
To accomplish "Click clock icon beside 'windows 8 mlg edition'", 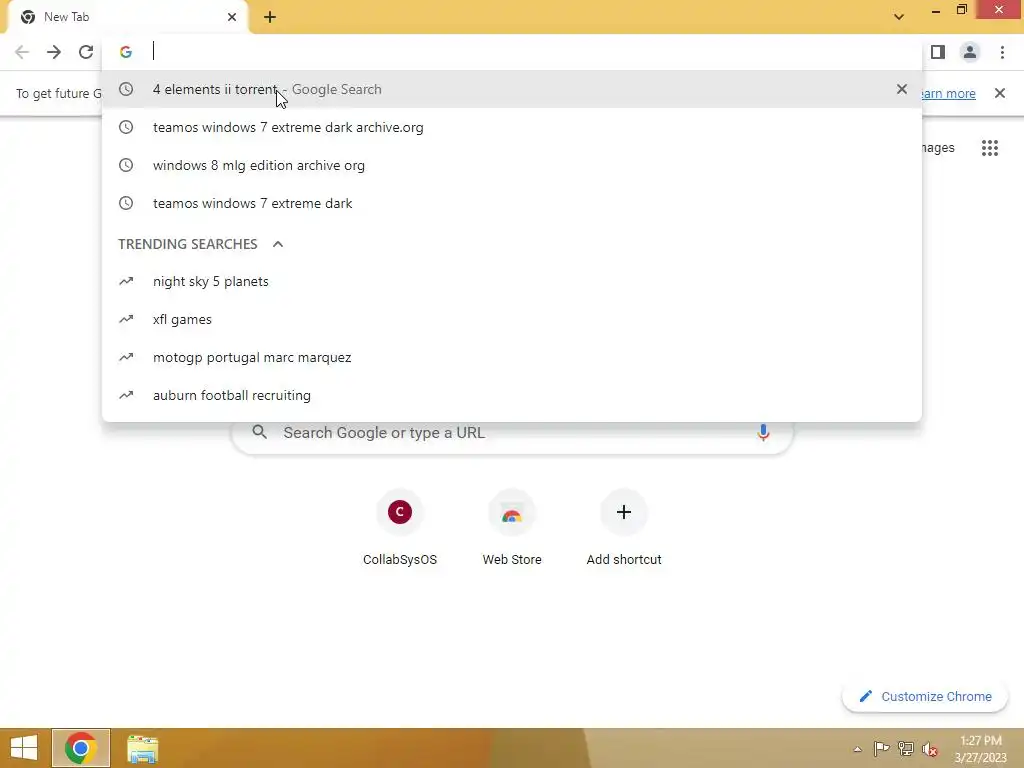I will click(125, 165).
